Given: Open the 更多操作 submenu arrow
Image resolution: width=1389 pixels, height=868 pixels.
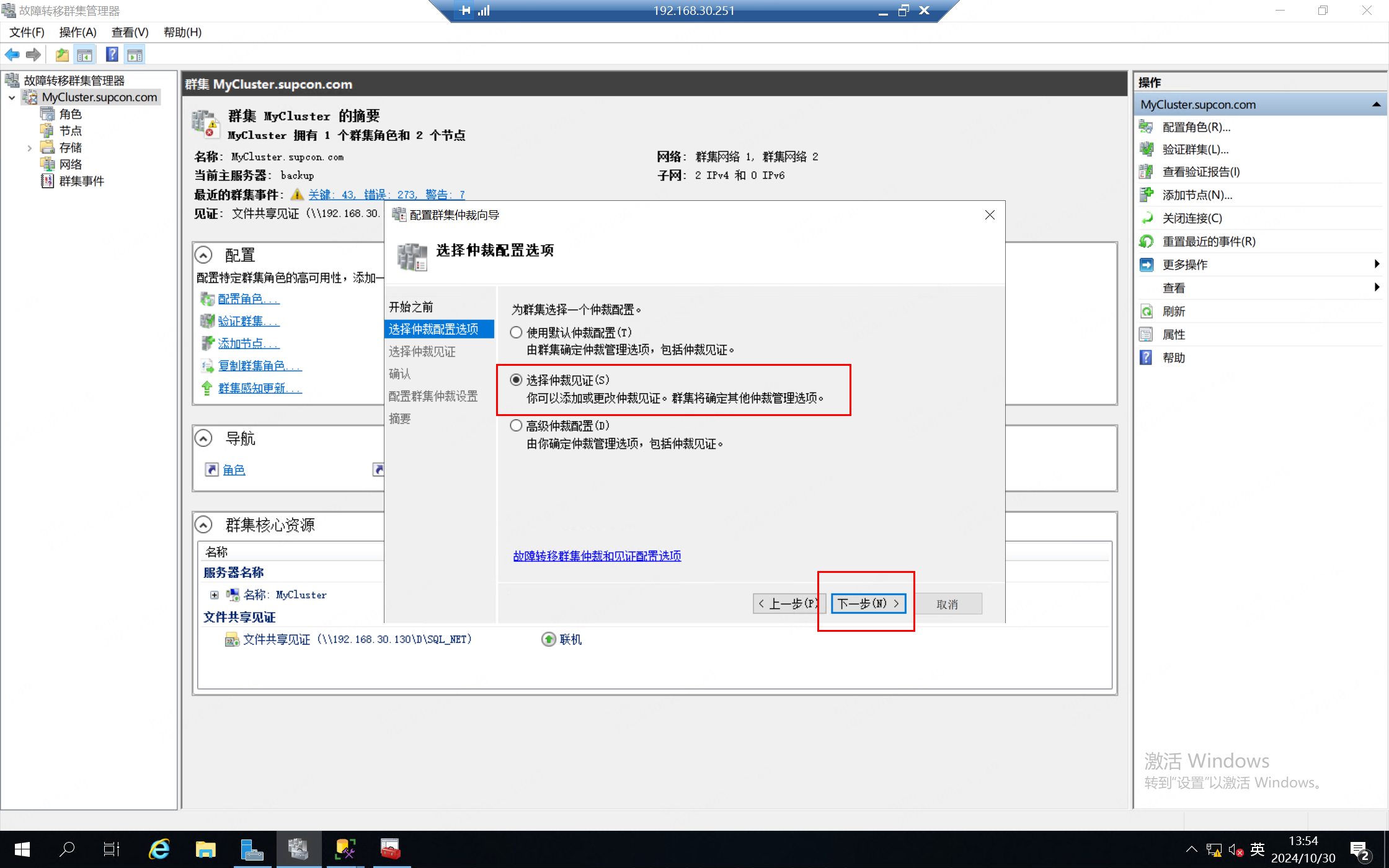Looking at the screenshot, I should coord(1377,264).
